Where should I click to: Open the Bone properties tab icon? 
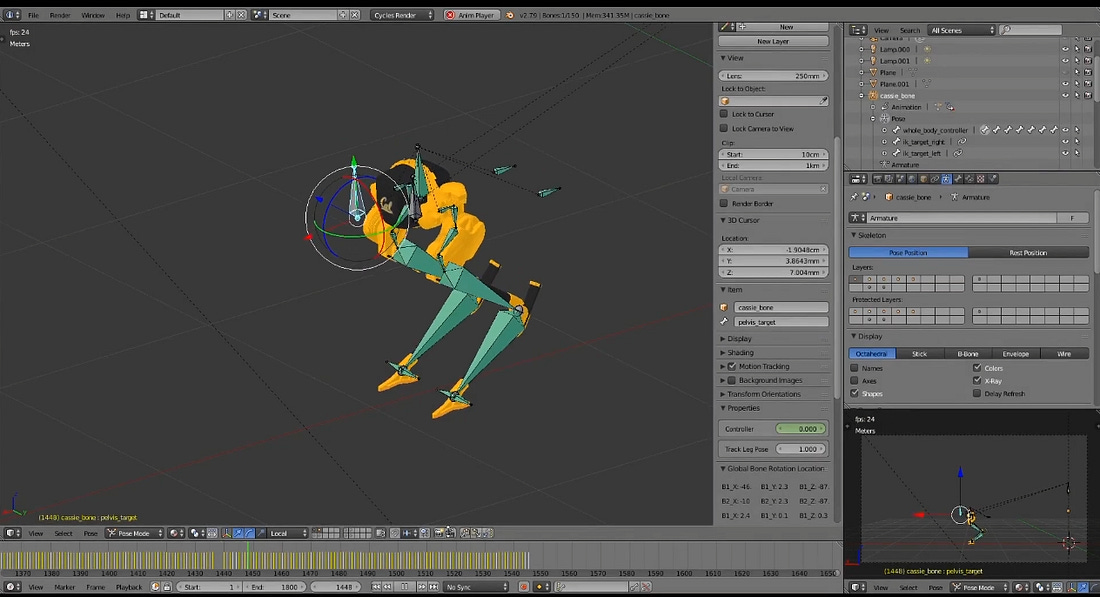(958, 180)
